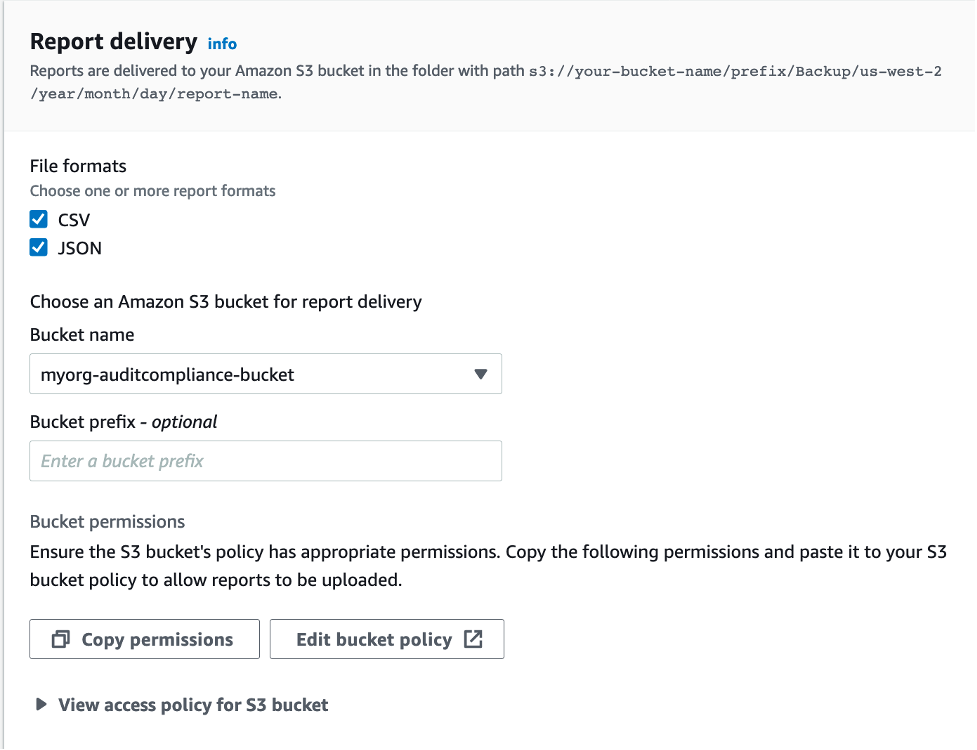Open Edit bucket policy
This screenshot has width=977, height=750.
click(387, 639)
